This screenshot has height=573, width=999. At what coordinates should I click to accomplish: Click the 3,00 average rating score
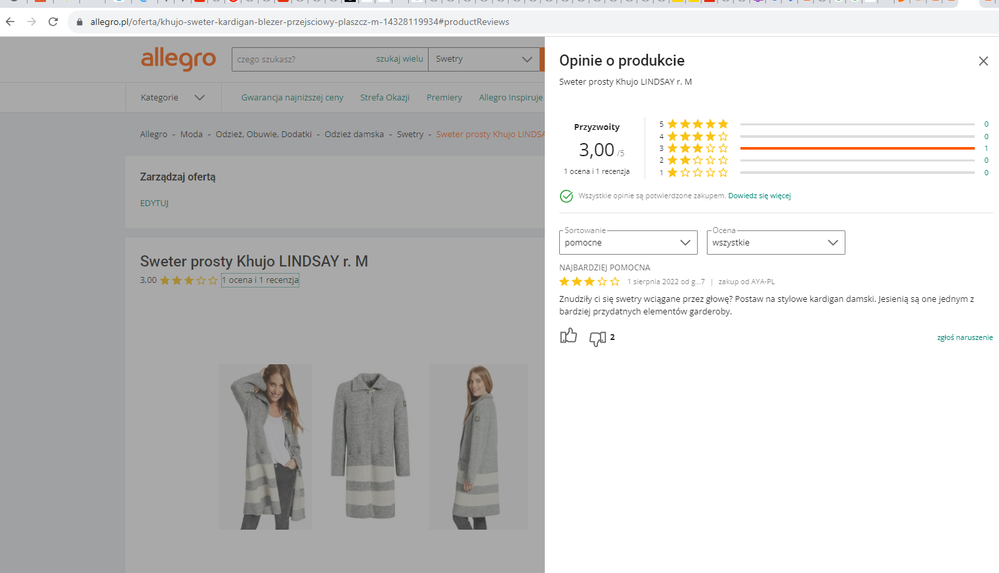coord(596,150)
